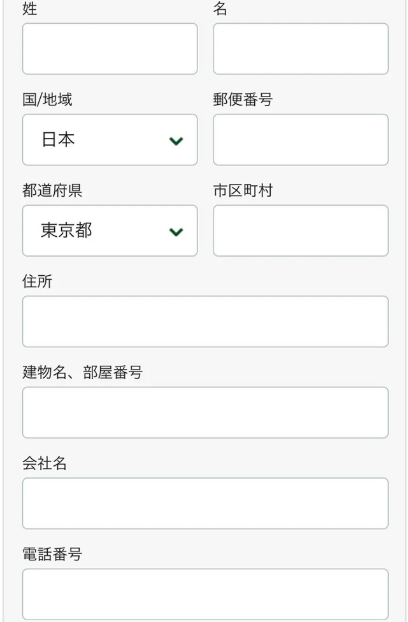Focus the 名 (first name) input field
408x622 pixels.
301,49
